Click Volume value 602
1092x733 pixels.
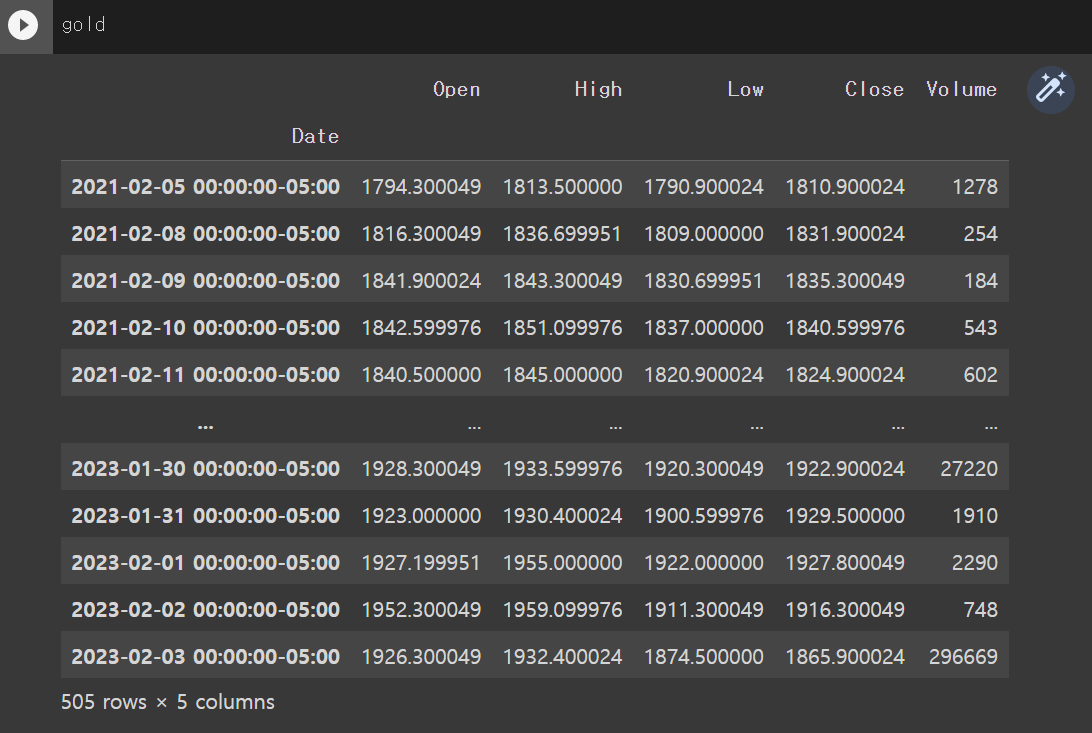point(981,375)
